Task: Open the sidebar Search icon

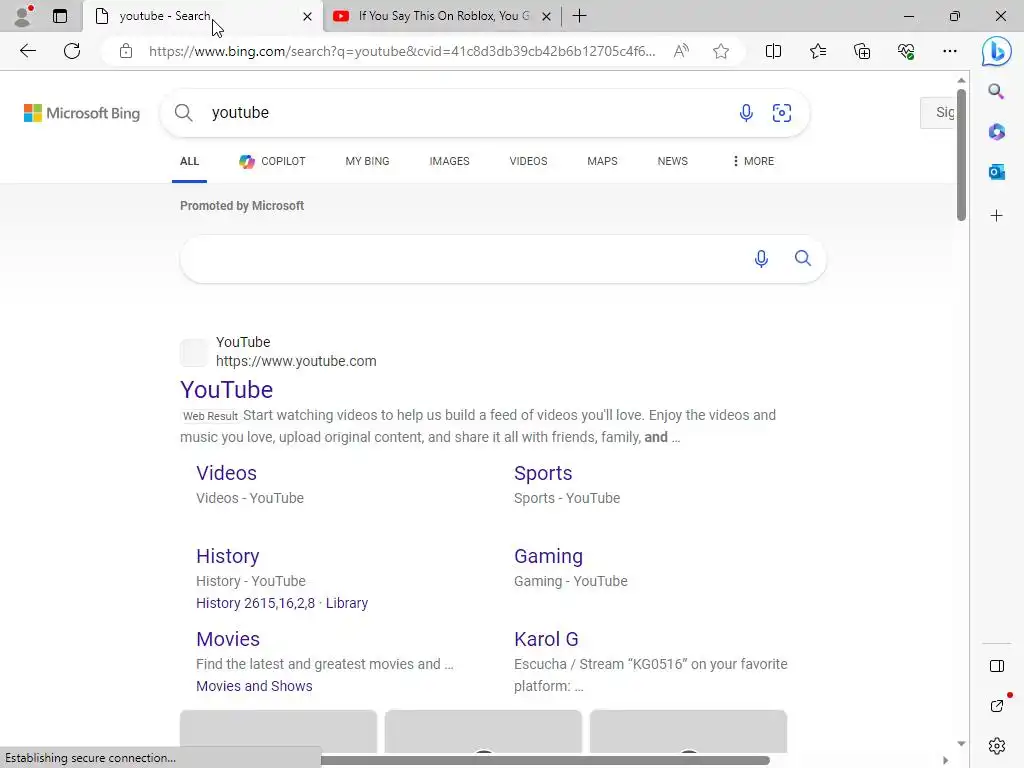Action: tap(996, 91)
